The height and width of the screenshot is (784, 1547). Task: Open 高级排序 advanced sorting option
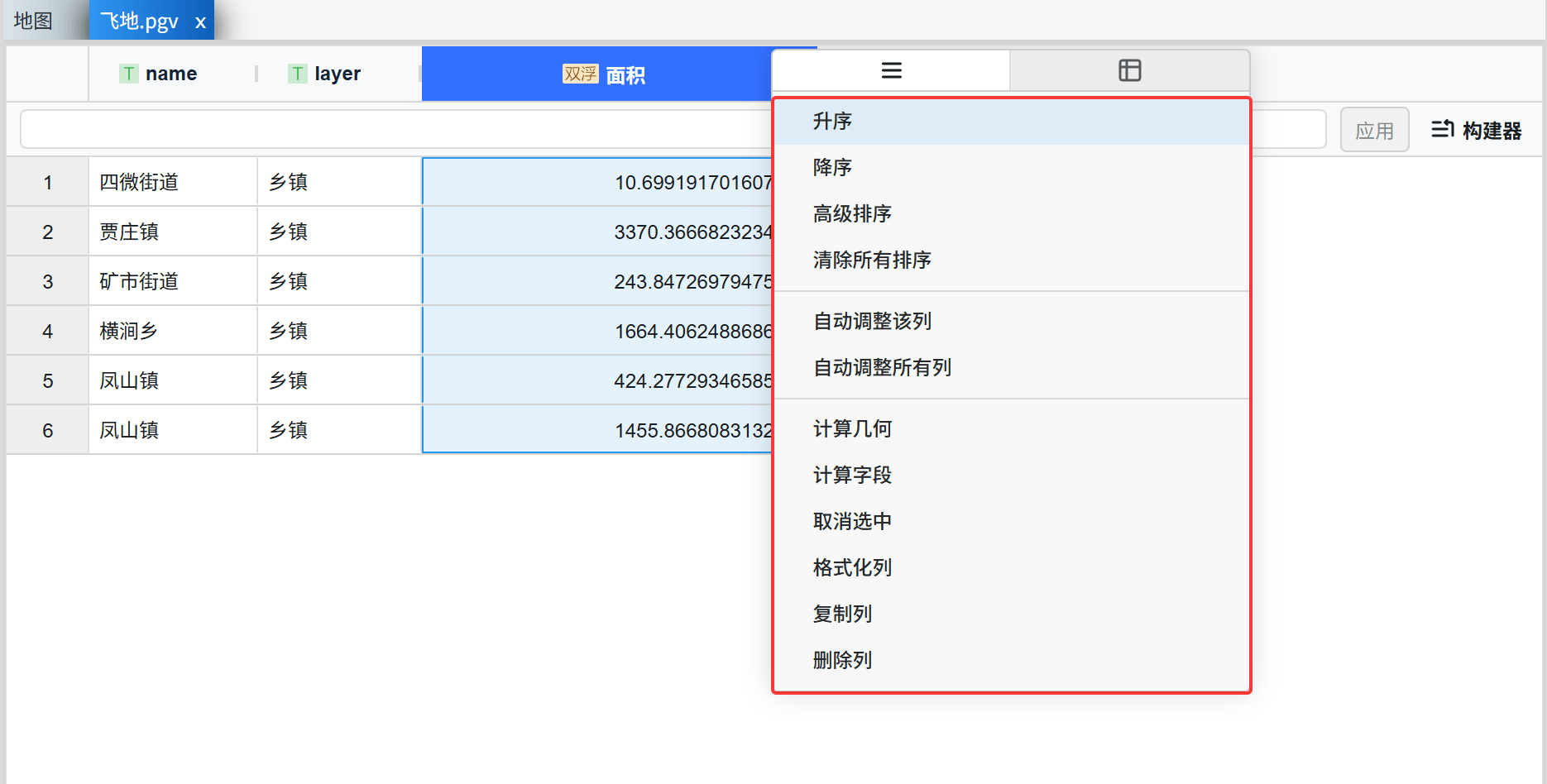[x=852, y=214]
